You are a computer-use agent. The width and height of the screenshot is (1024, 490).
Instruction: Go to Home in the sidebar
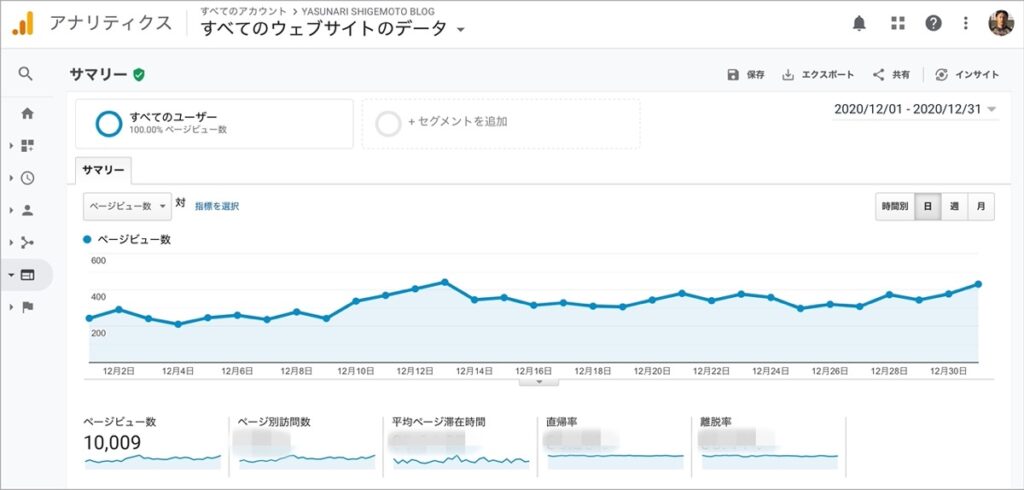click(27, 113)
